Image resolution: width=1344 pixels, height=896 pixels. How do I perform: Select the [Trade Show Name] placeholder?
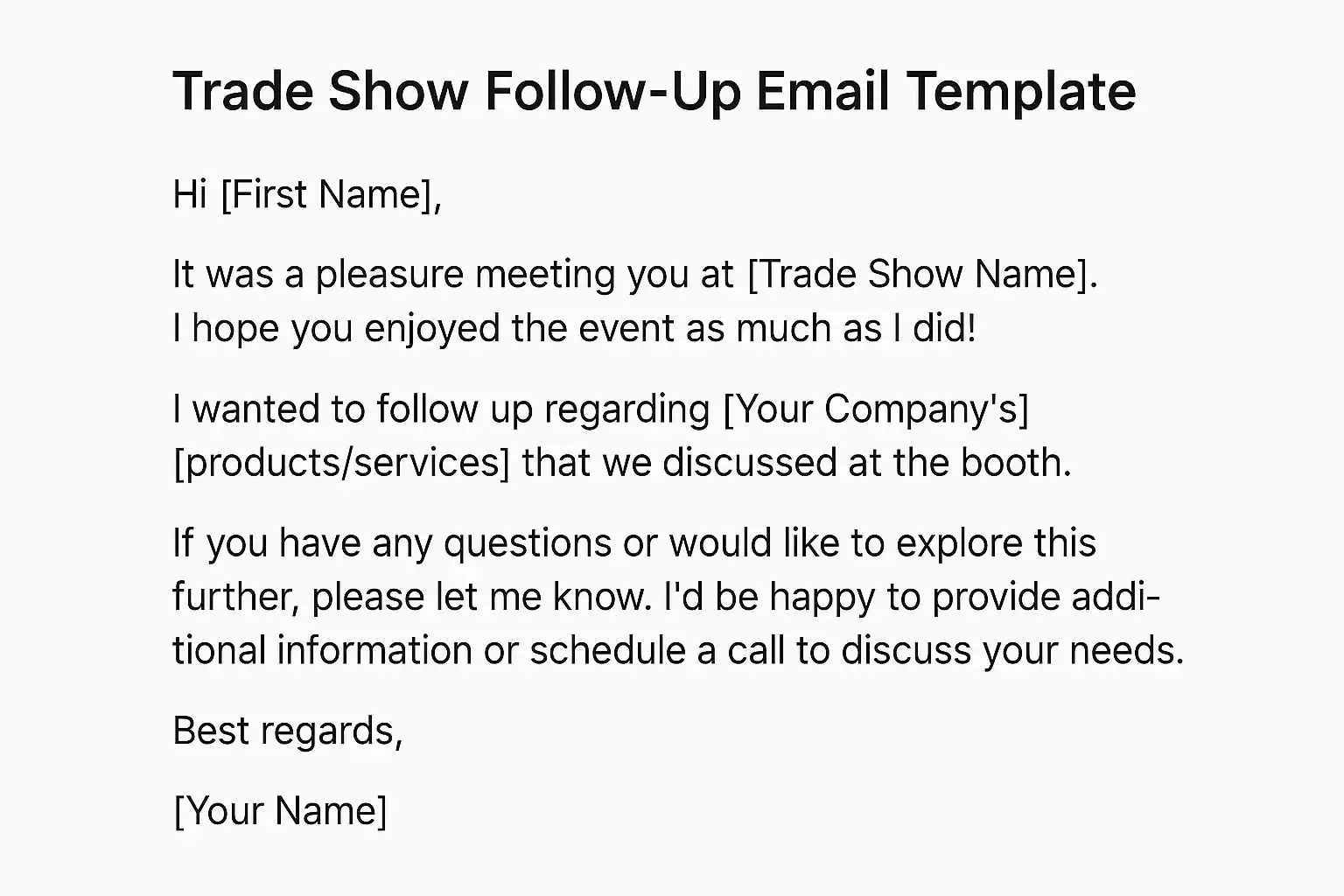coord(921,275)
